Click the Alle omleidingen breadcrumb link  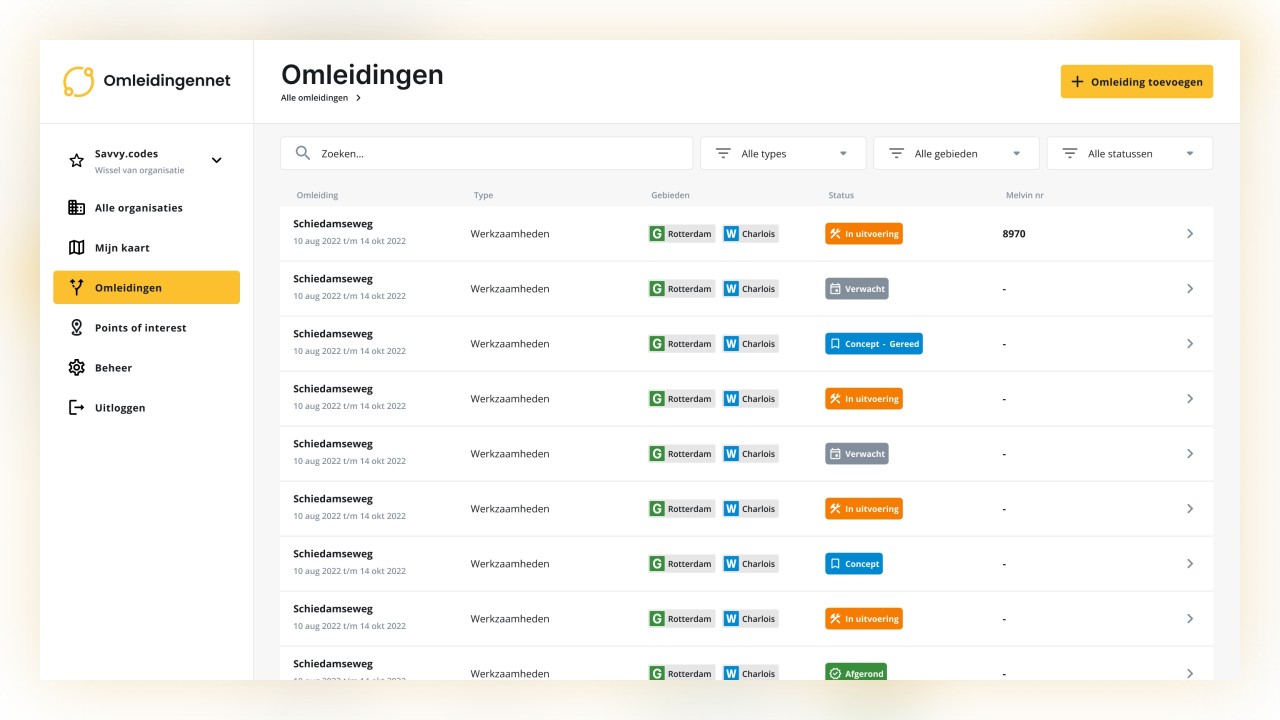click(314, 98)
